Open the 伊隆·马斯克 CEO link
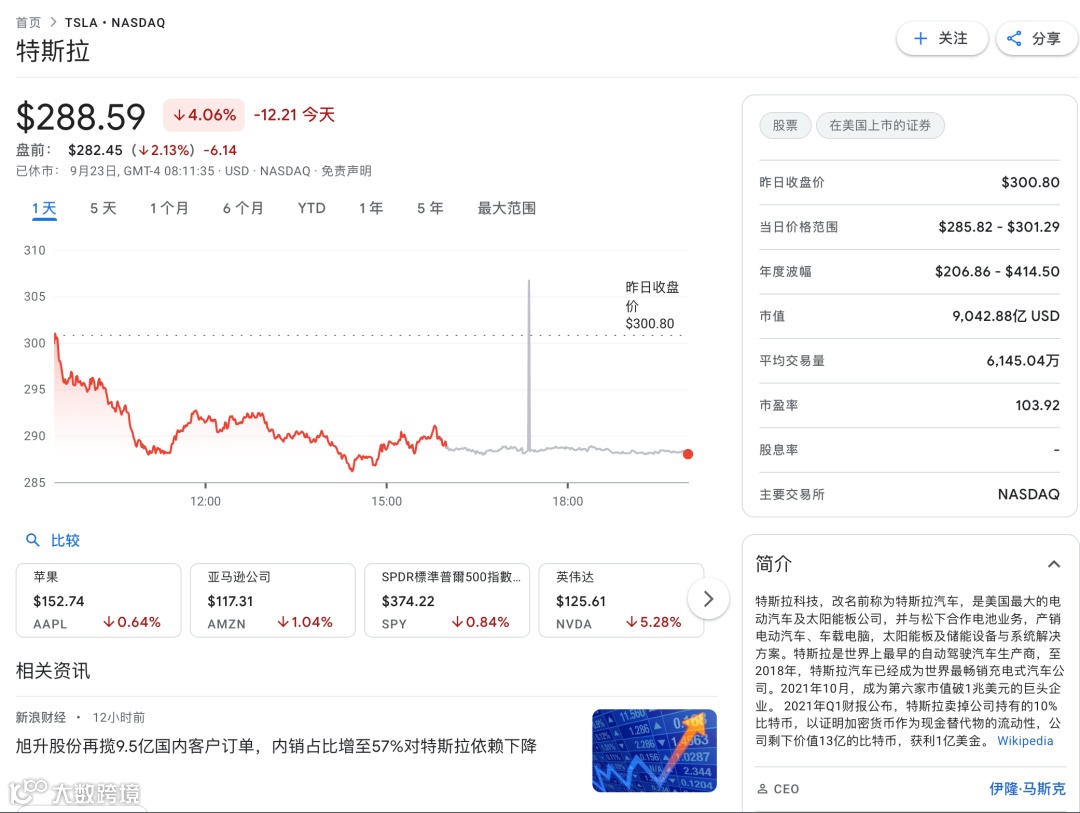This screenshot has height=813, width=1080. pyautogui.click(x=1027, y=789)
